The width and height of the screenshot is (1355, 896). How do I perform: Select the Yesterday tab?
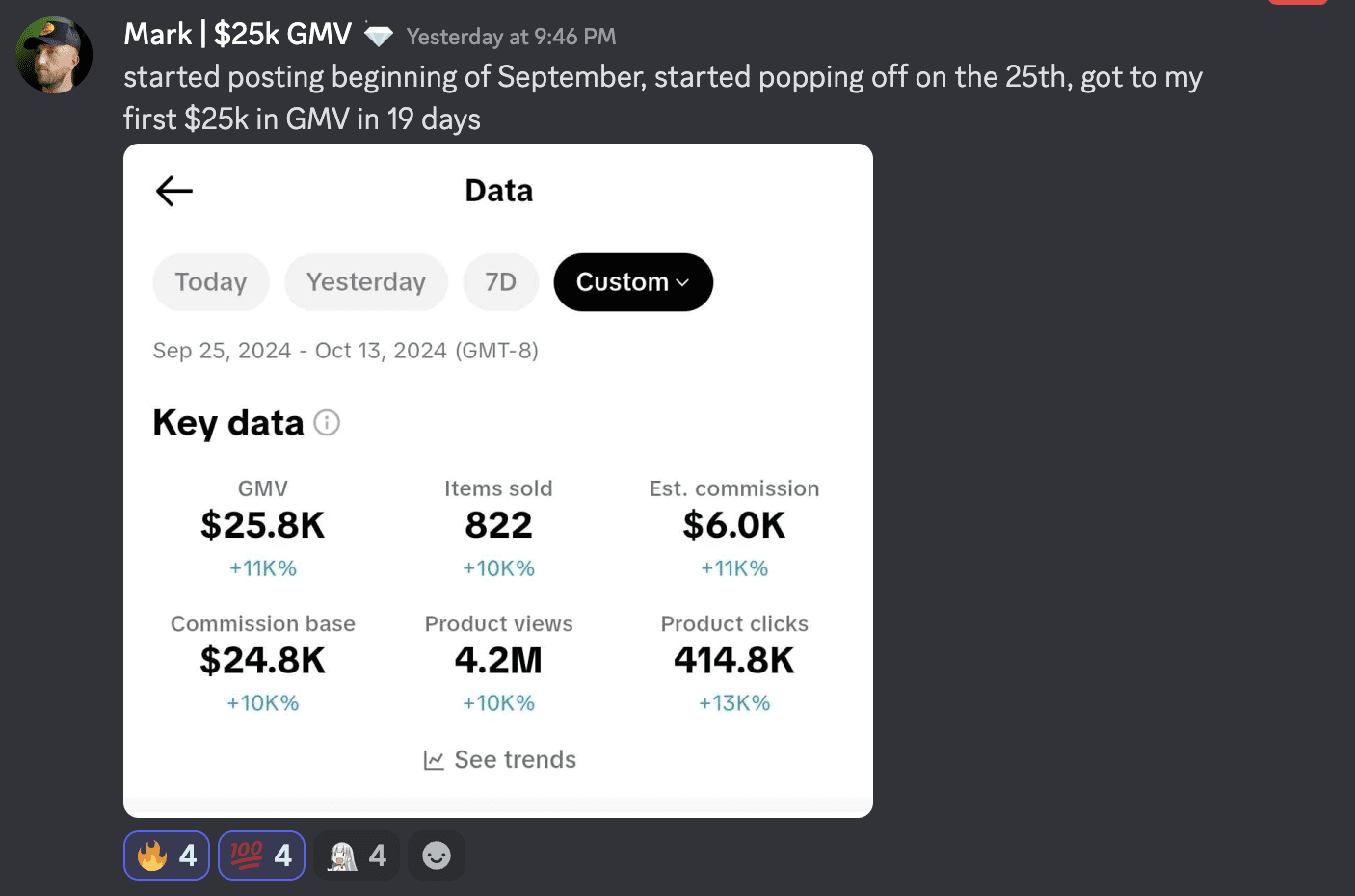click(366, 282)
